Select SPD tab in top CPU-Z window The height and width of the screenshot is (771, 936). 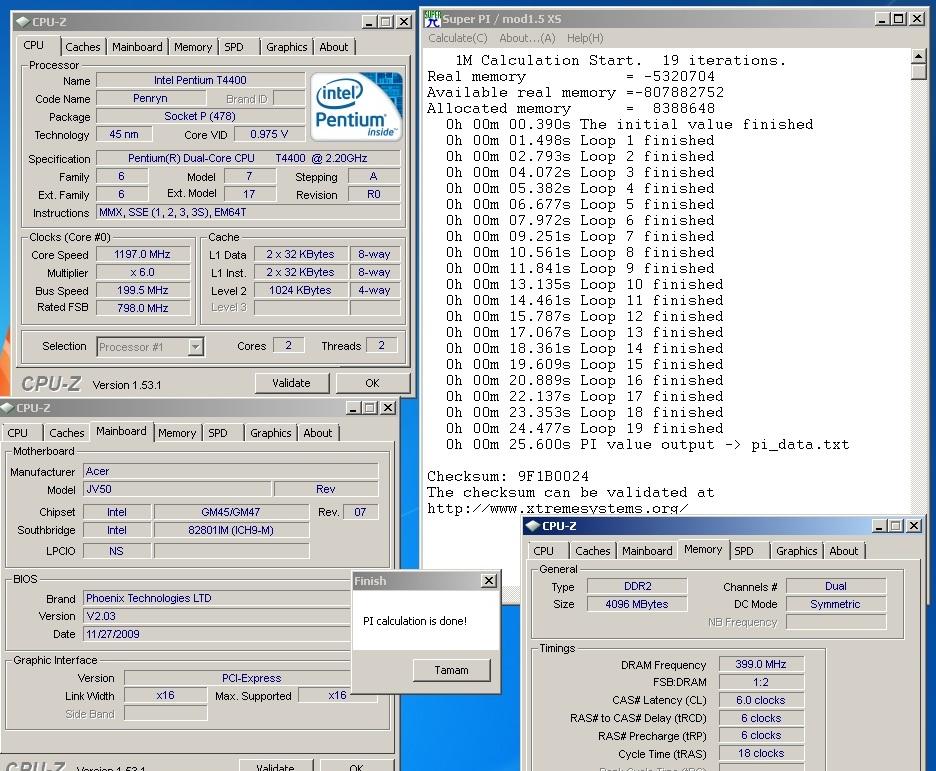click(x=233, y=47)
